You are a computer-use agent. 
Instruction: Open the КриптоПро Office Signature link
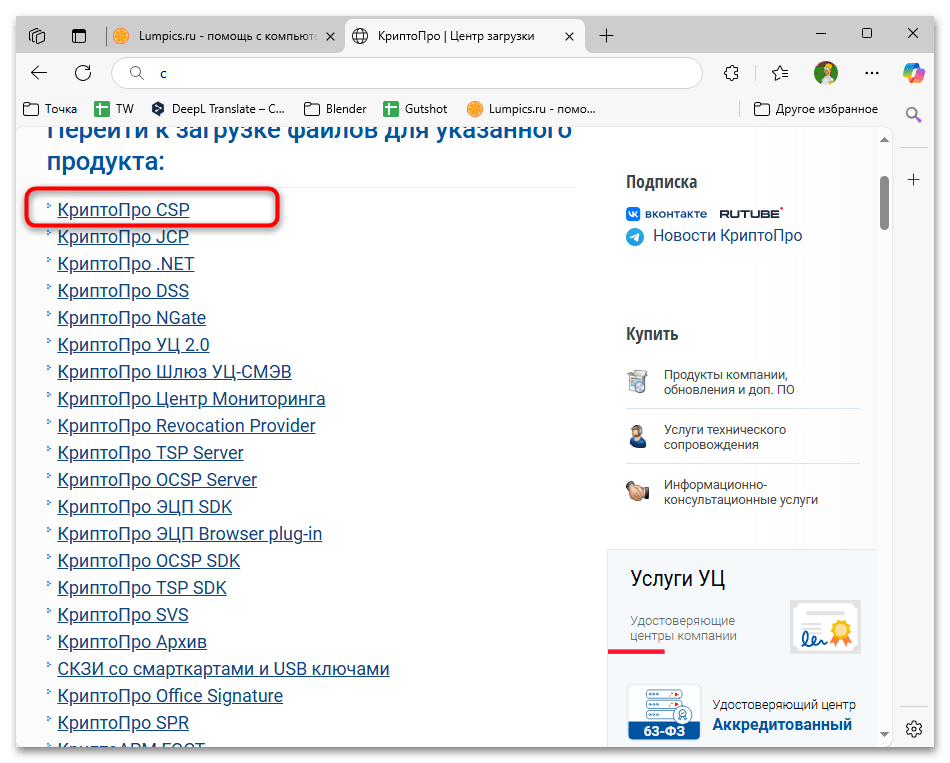170,696
